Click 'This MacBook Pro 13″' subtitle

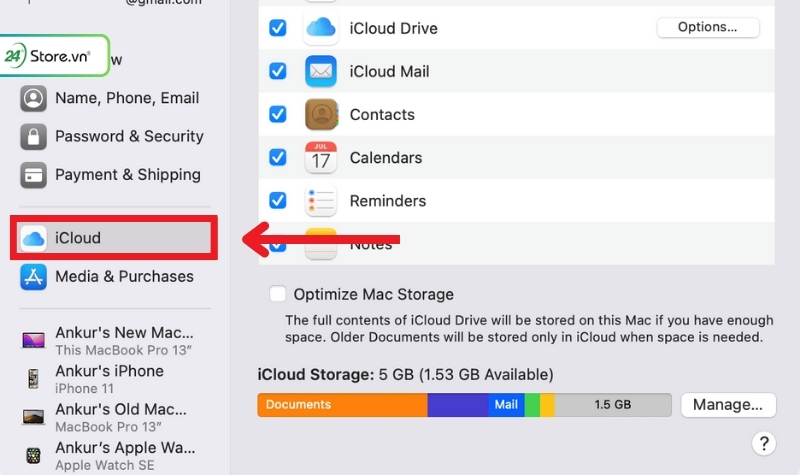[123, 350]
